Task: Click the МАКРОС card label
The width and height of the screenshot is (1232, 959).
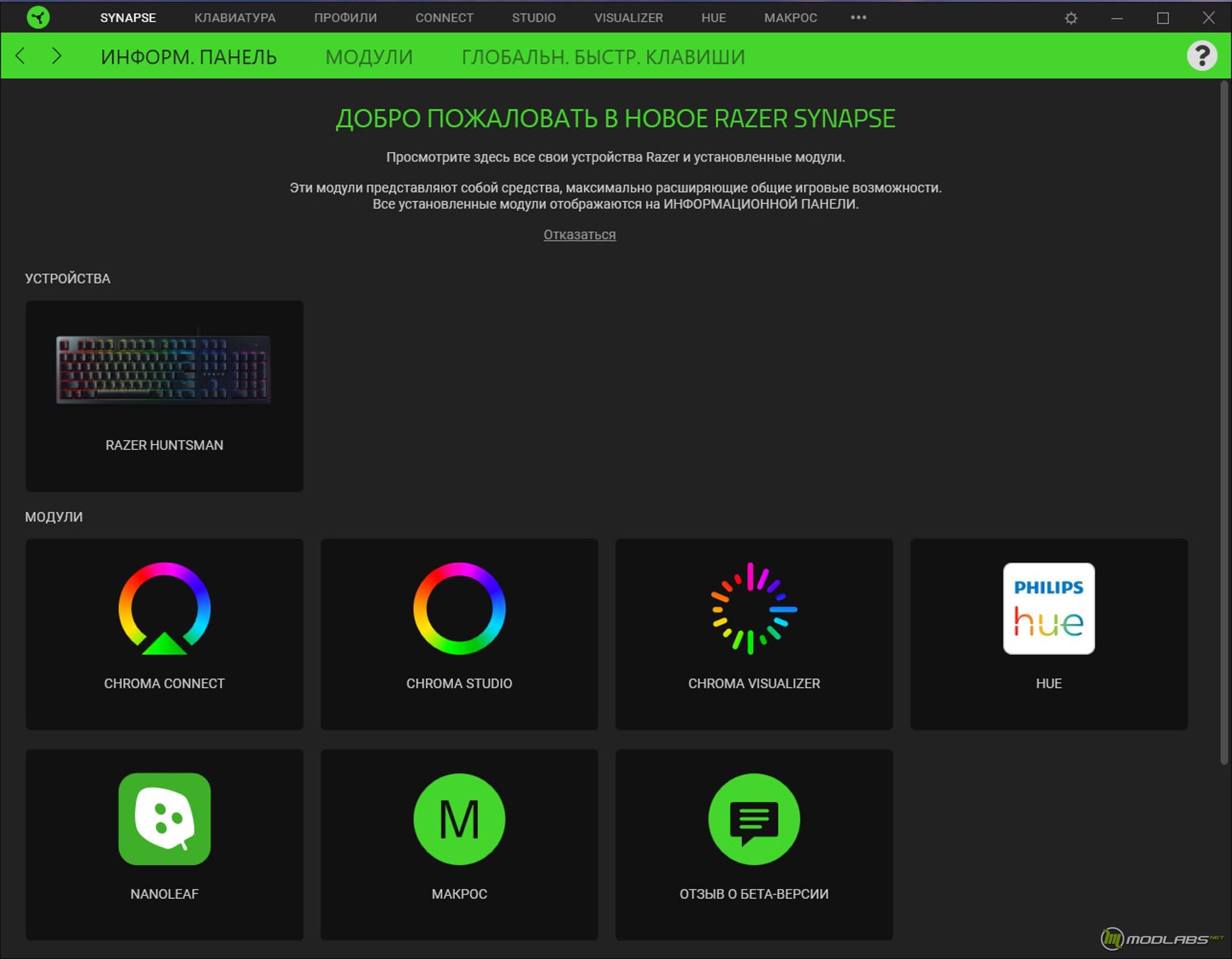Action: click(x=459, y=894)
